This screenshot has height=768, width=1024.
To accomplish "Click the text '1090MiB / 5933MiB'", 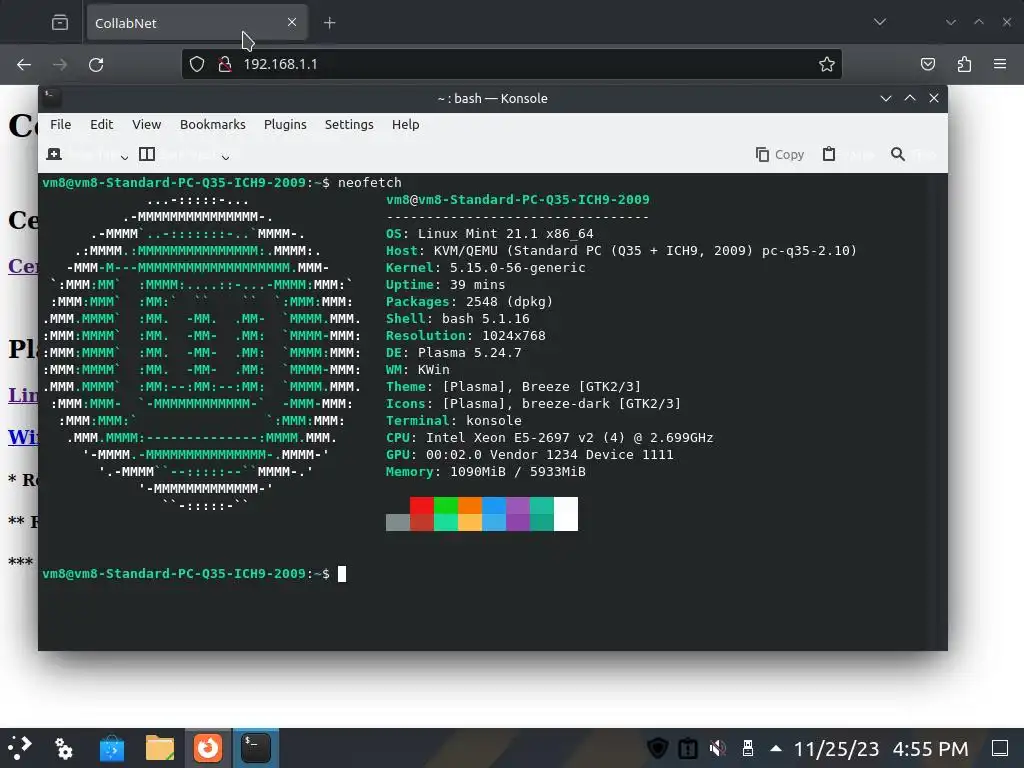I will tap(517, 471).
